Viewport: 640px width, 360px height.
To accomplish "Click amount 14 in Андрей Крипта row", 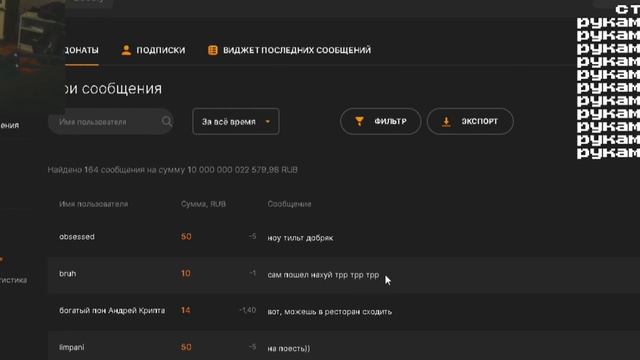I will coord(186,310).
